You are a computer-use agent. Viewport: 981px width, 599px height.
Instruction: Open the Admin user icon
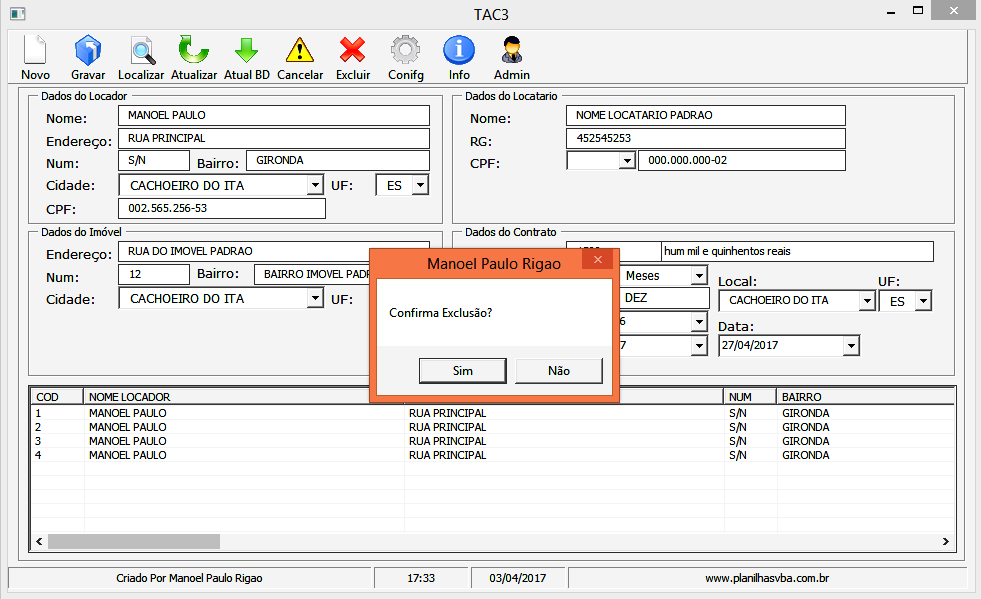tap(512, 51)
